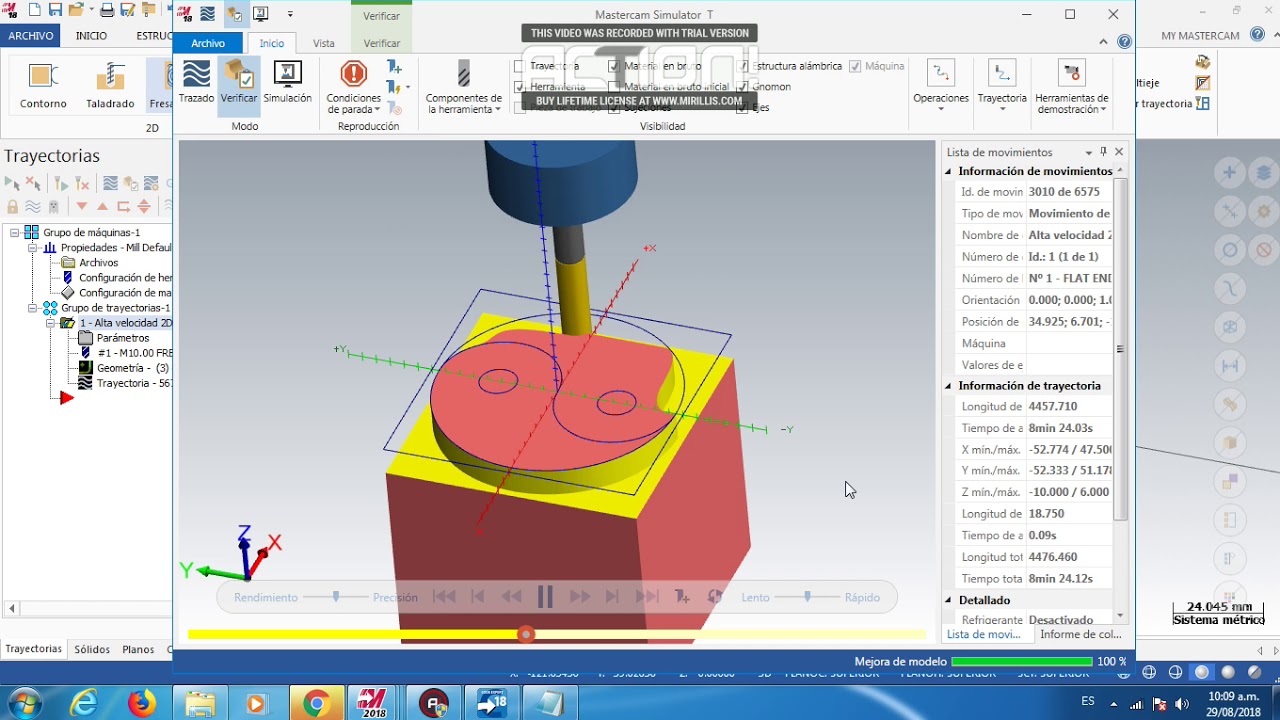Viewport: 1280px width, 720px height.
Task: Click MY MASTERCAM link
Action: [x=1200, y=36]
